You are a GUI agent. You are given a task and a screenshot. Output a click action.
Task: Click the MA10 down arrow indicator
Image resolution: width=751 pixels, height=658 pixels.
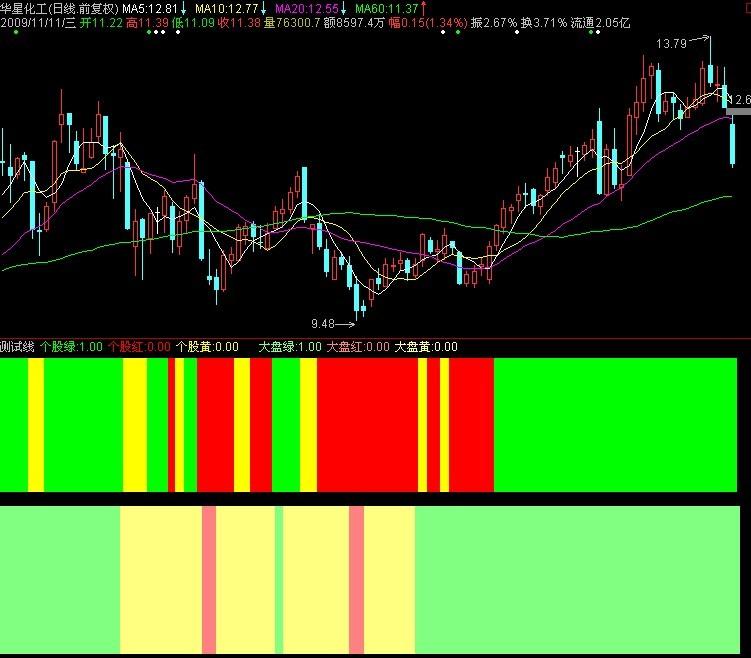click(263, 8)
